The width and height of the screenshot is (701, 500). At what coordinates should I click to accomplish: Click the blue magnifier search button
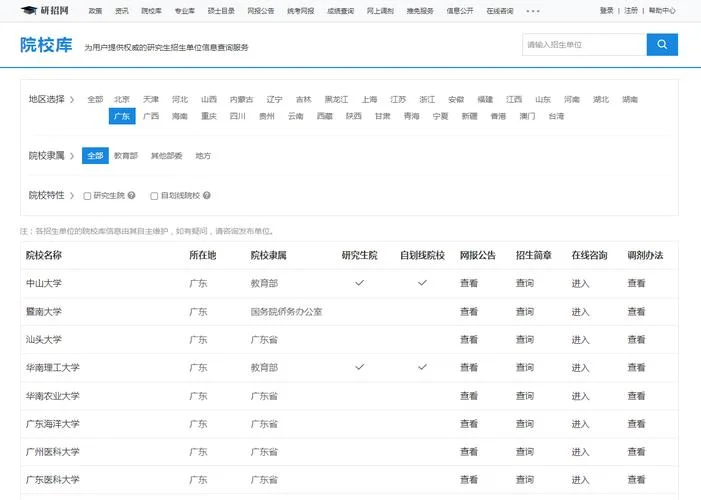click(662, 44)
